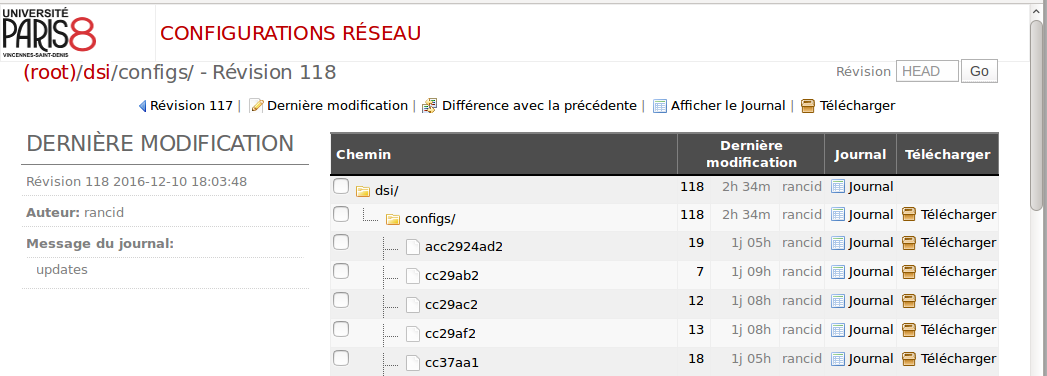Click the Journal link in cc29ab2 row
The width and height of the screenshot is (1047, 376).
pyautogui.click(x=871, y=272)
